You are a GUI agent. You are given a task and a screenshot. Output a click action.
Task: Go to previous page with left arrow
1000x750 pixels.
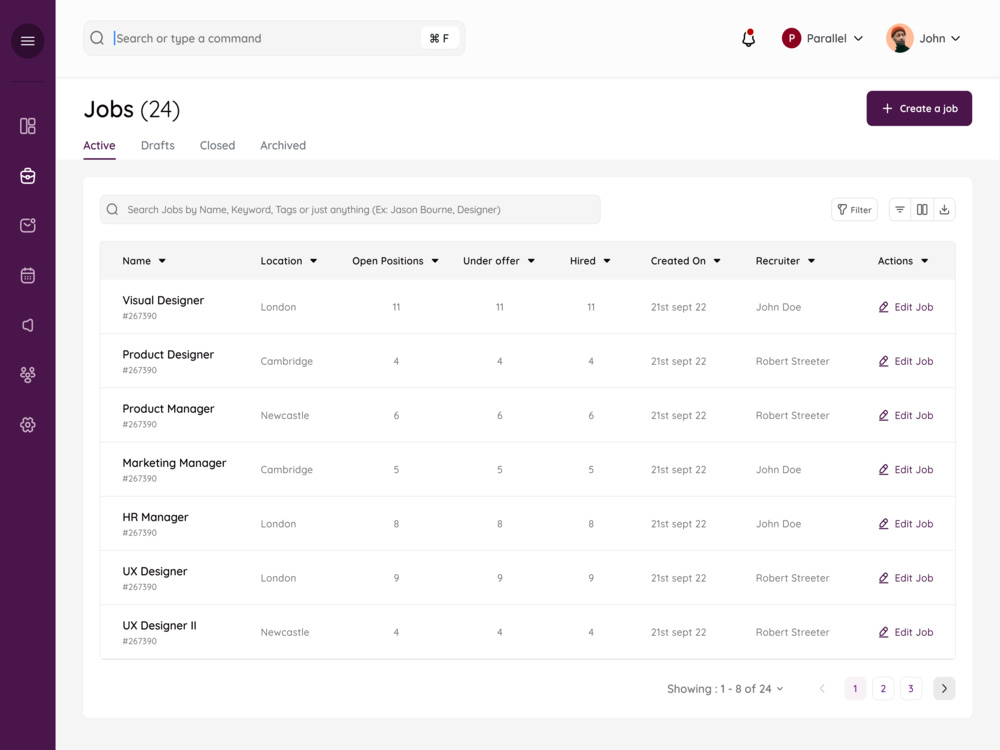click(822, 688)
